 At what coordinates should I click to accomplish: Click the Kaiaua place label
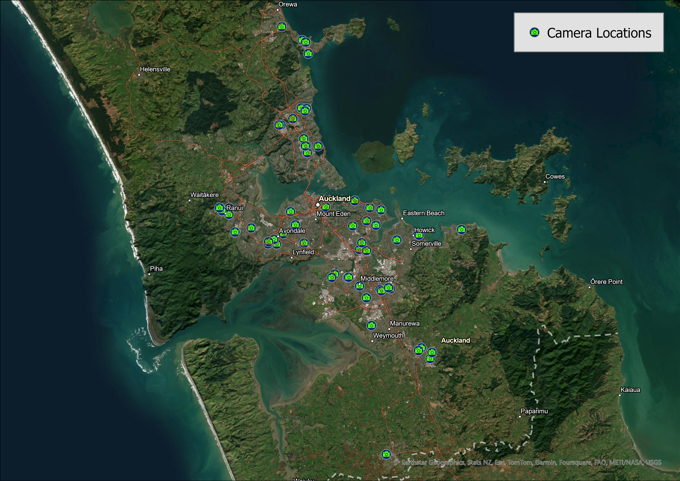(630, 390)
